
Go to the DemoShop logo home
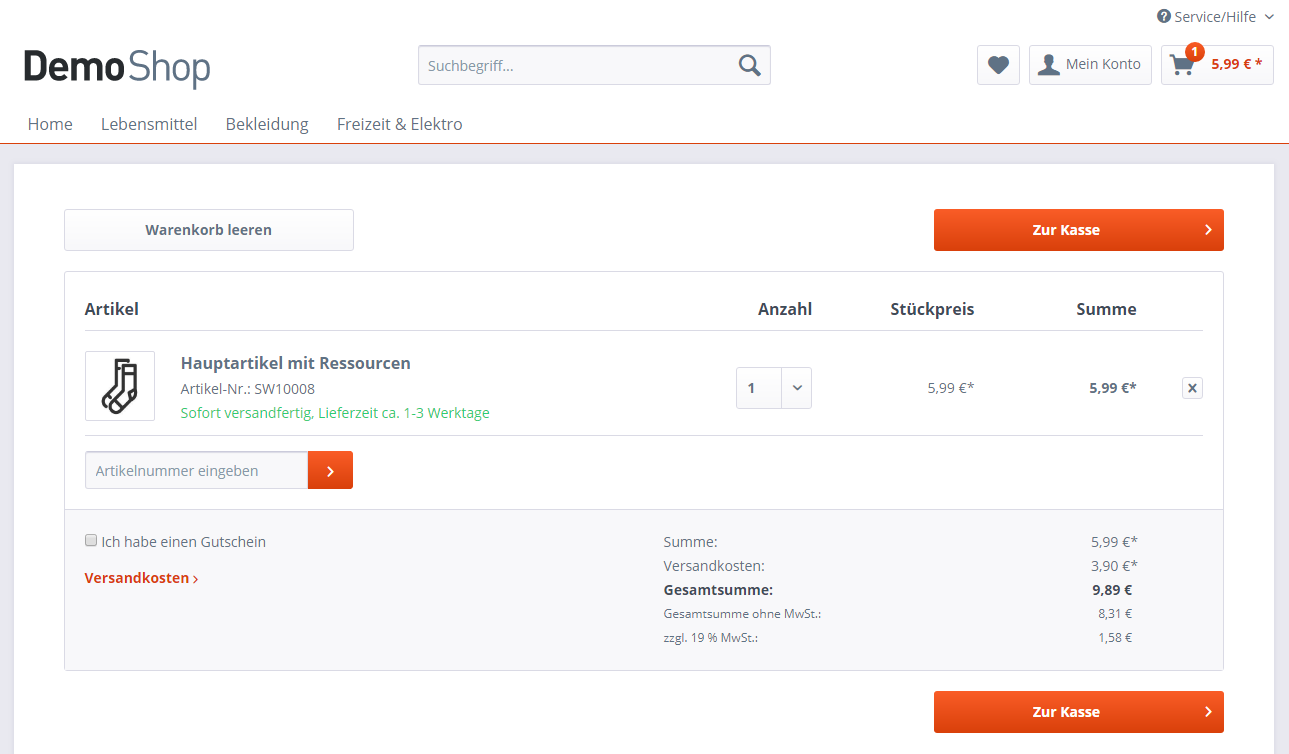pyautogui.click(x=117, y=67)
